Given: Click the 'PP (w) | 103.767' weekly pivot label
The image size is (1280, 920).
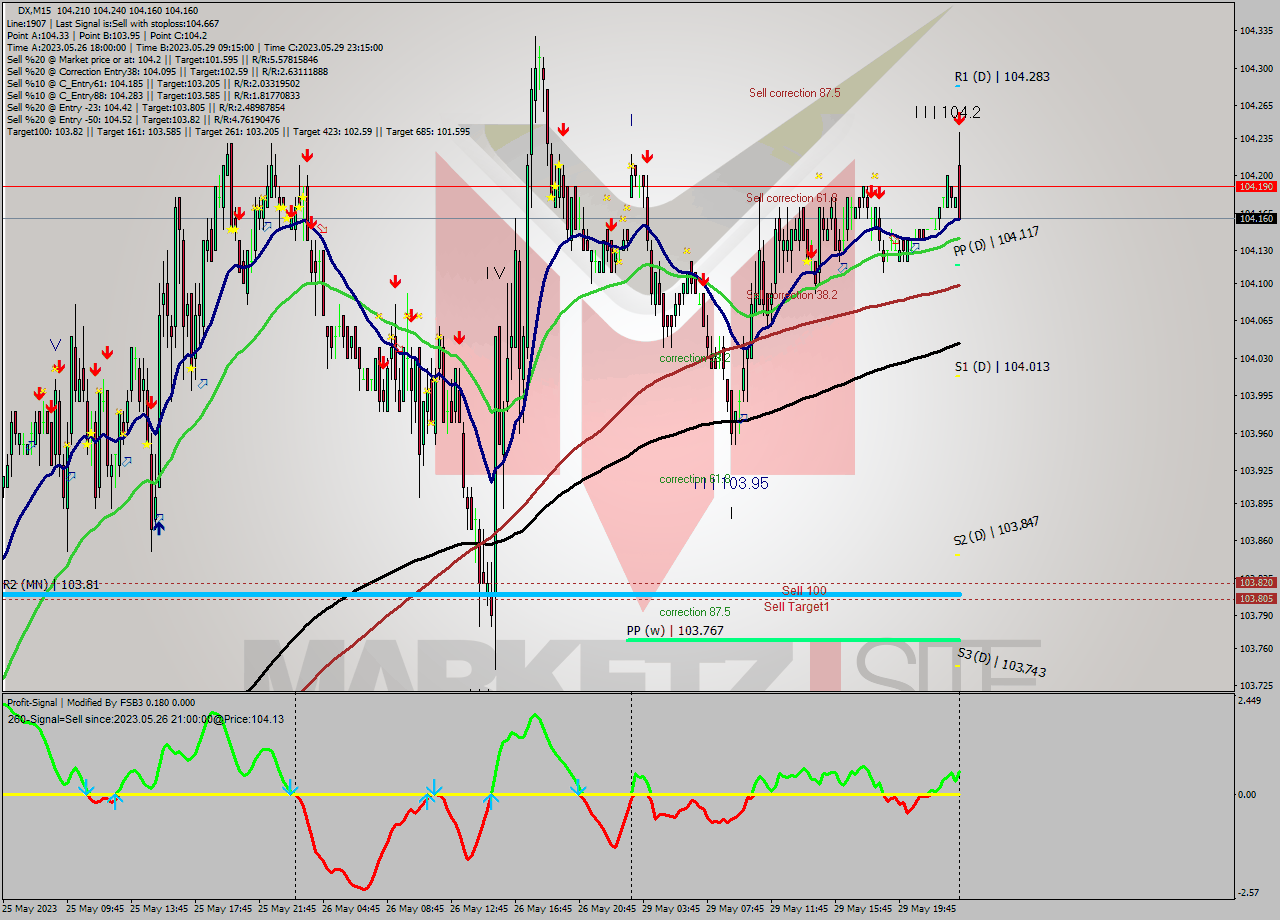Looking at the screenshot, I should pyautogui.click(x=675, y=631).
